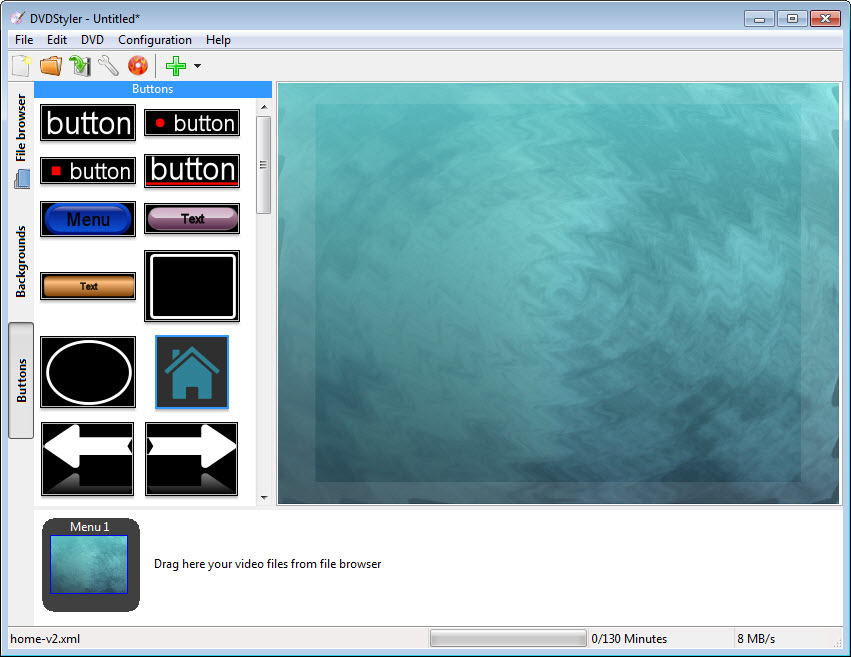Click the buttons list scroll up arrow
Viewport: 851px width, 657px height.
pyautogui.click(x=264, y=107)
